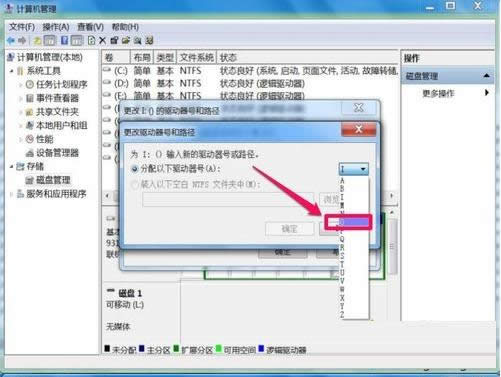
Task: Click 更多操作 in the actions pane
Action: point(438,93)
